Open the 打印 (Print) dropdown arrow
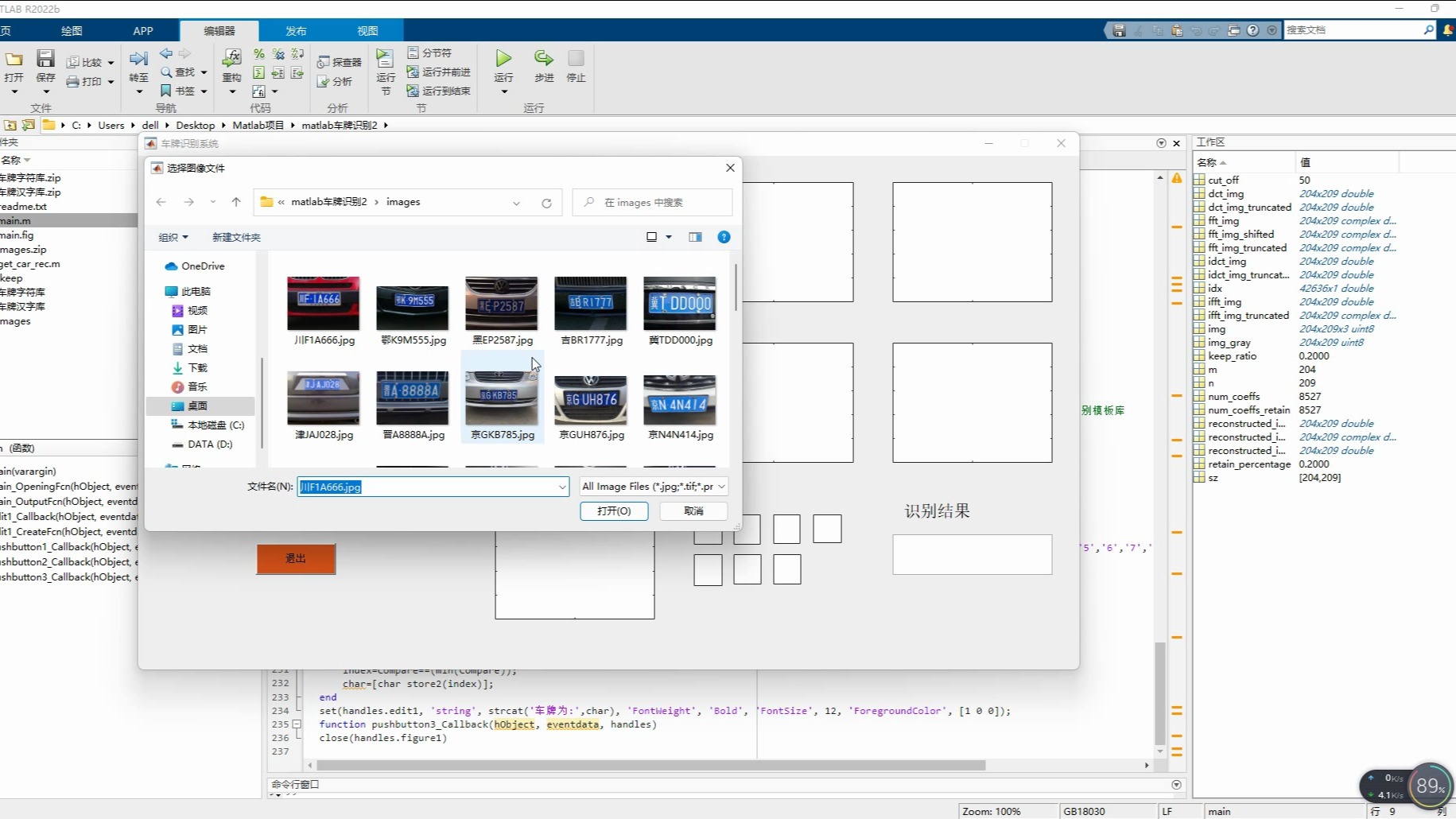 tap(111, 82)
